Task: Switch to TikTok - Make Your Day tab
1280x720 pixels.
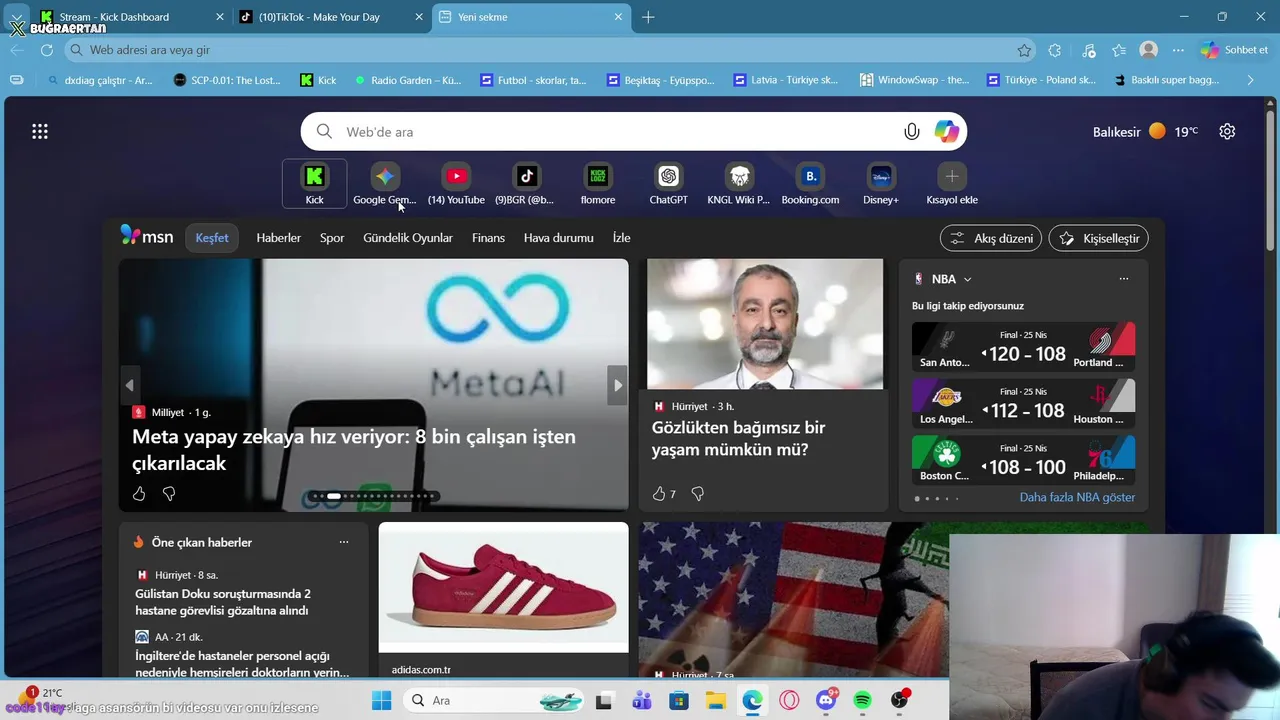Action: pos(330,17)
